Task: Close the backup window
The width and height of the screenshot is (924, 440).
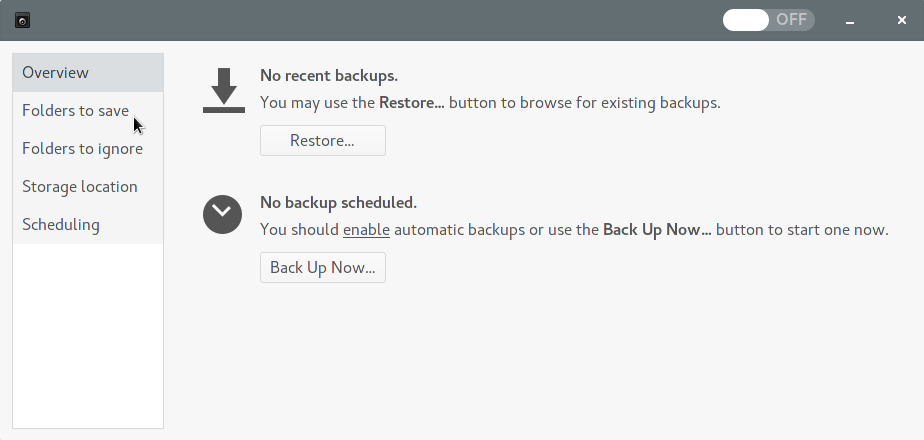Action: 902,20
